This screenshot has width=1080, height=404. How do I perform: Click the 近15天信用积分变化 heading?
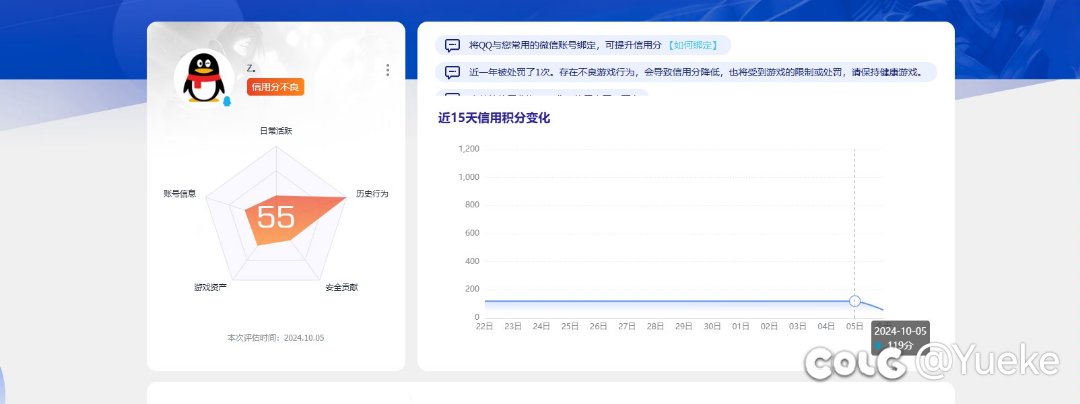(x=494, y=118)
